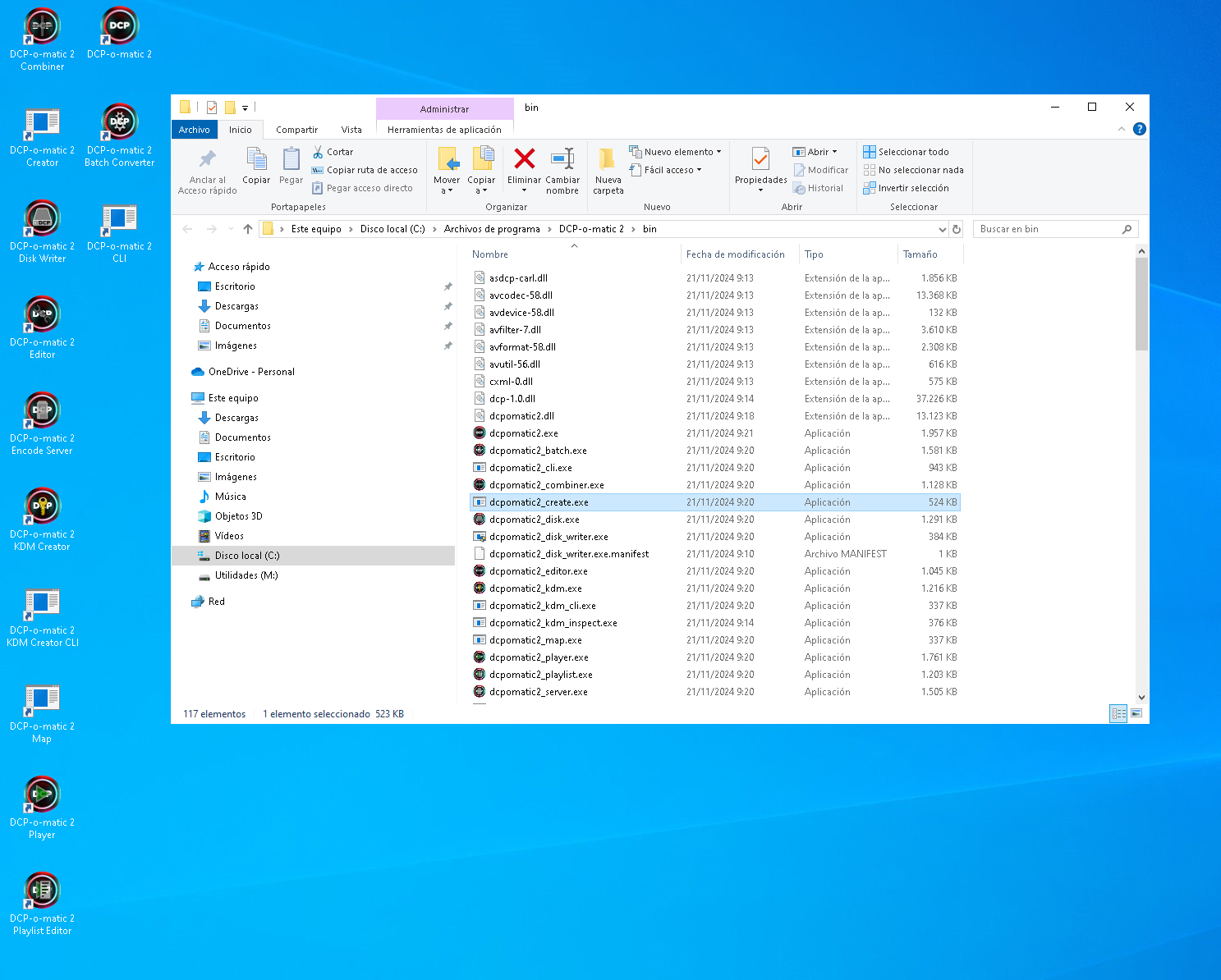The height and width of the screenshot is (980, 1221).
Task: Click the Buscar en bin search field
Action: tap(1047, 229)
